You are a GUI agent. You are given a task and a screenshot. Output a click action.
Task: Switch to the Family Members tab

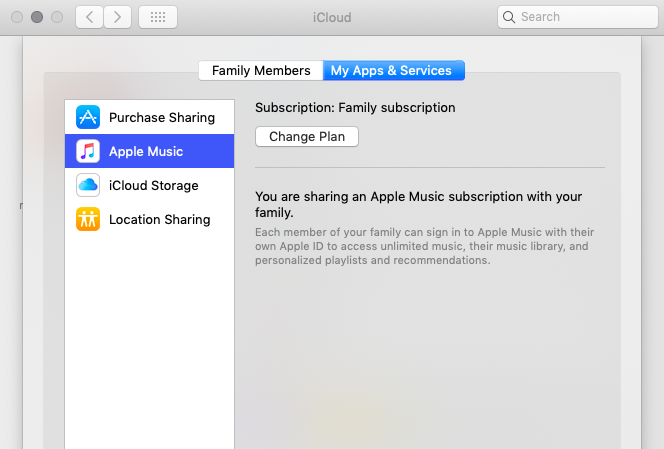[x=261, y=70]
